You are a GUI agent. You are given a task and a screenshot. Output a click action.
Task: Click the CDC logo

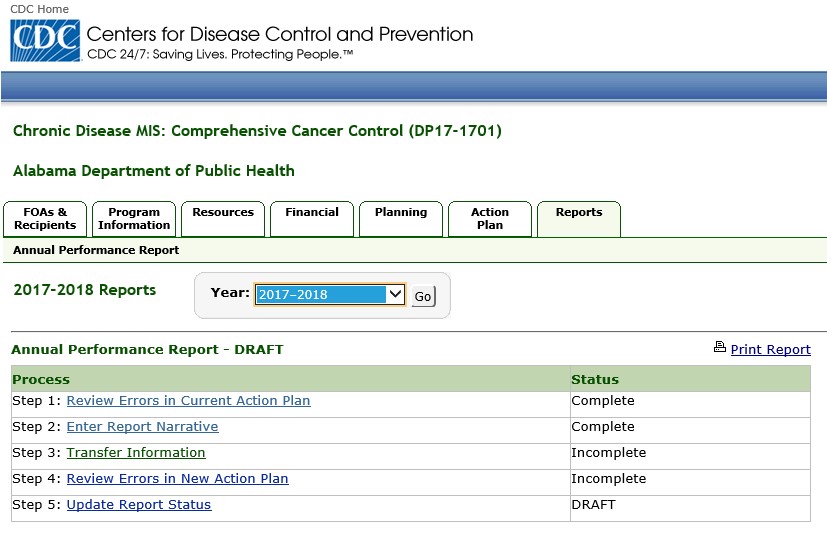[x=44, y=41]
